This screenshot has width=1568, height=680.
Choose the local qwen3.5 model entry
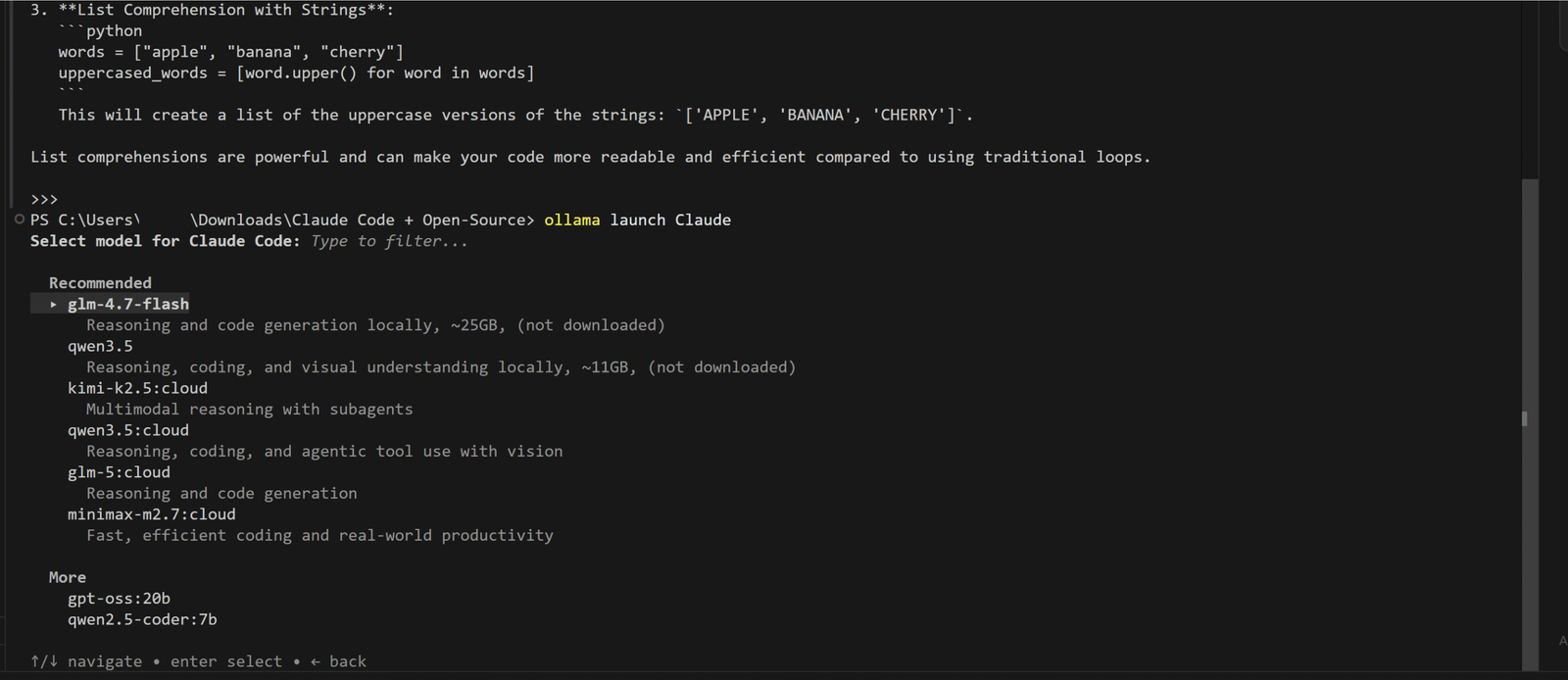[x=100, y=347]
